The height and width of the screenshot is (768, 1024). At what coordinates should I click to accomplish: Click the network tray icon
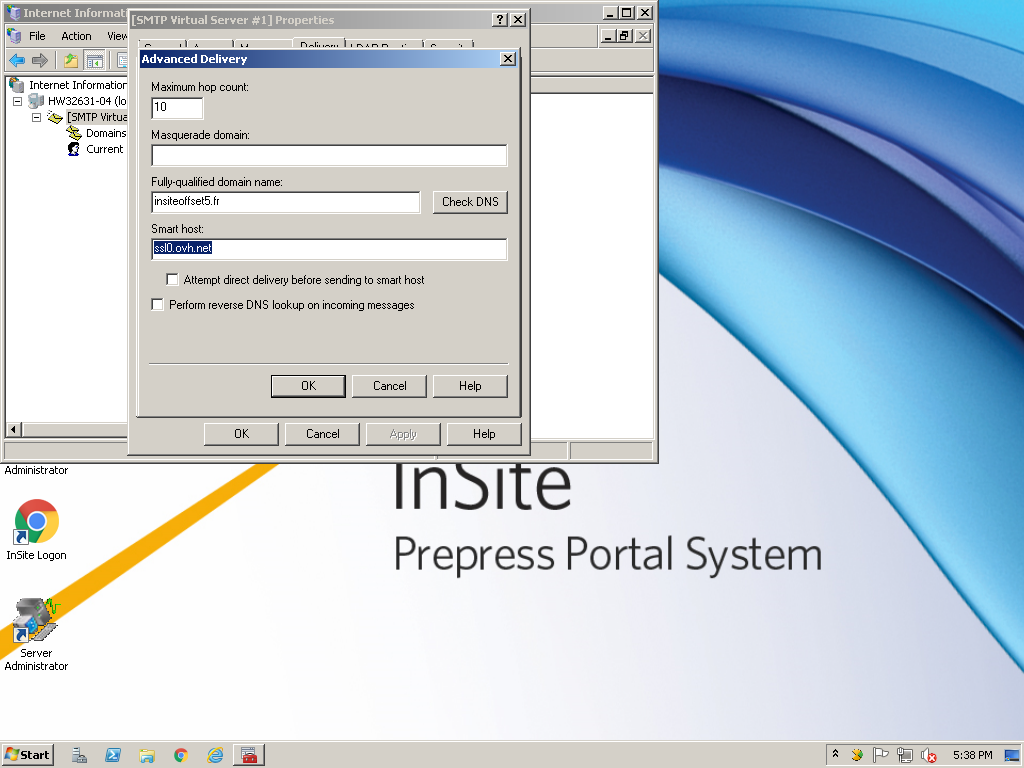tap(904, 756)
